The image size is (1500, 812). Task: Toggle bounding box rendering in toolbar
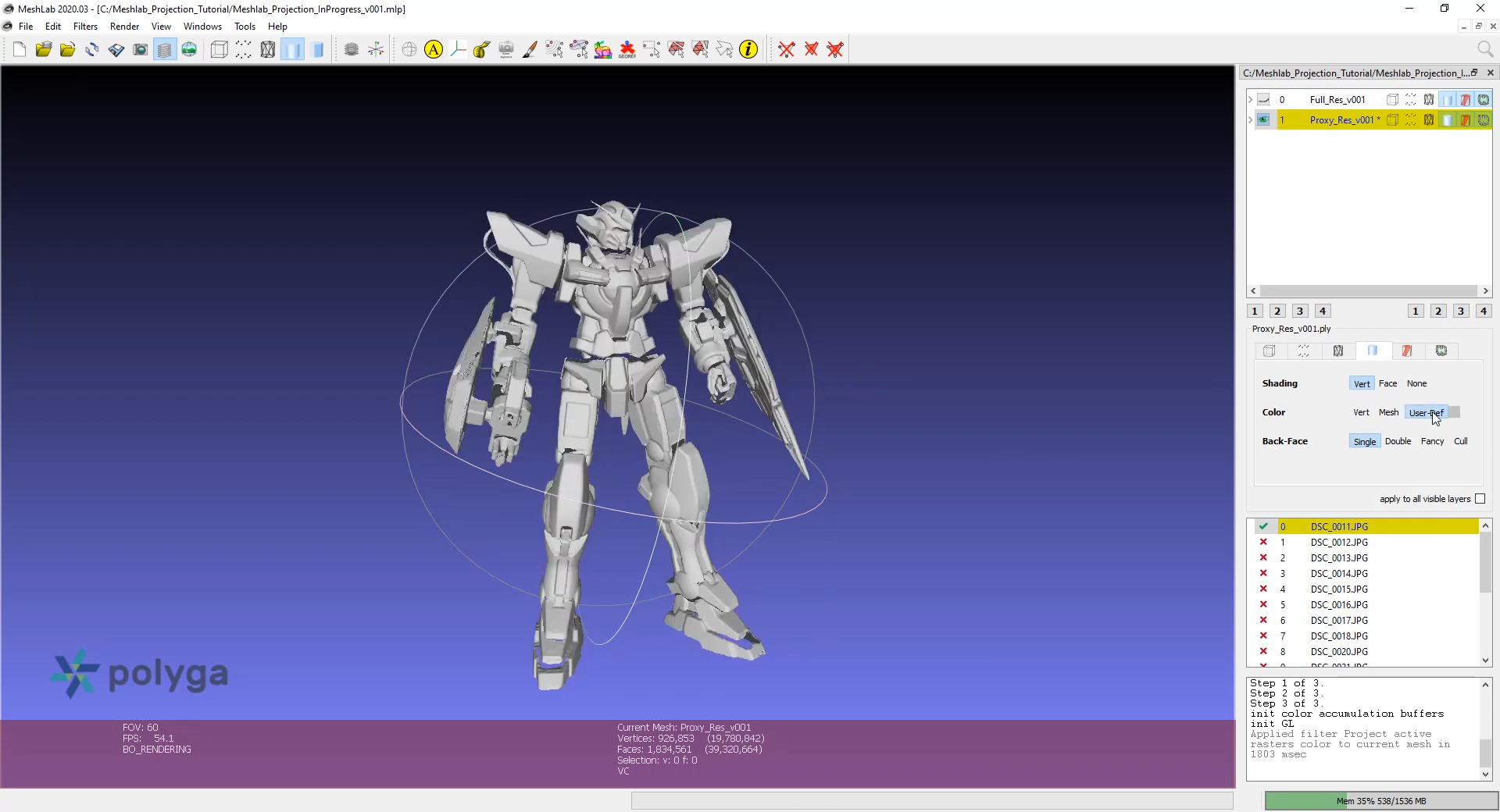pos(220,50)
